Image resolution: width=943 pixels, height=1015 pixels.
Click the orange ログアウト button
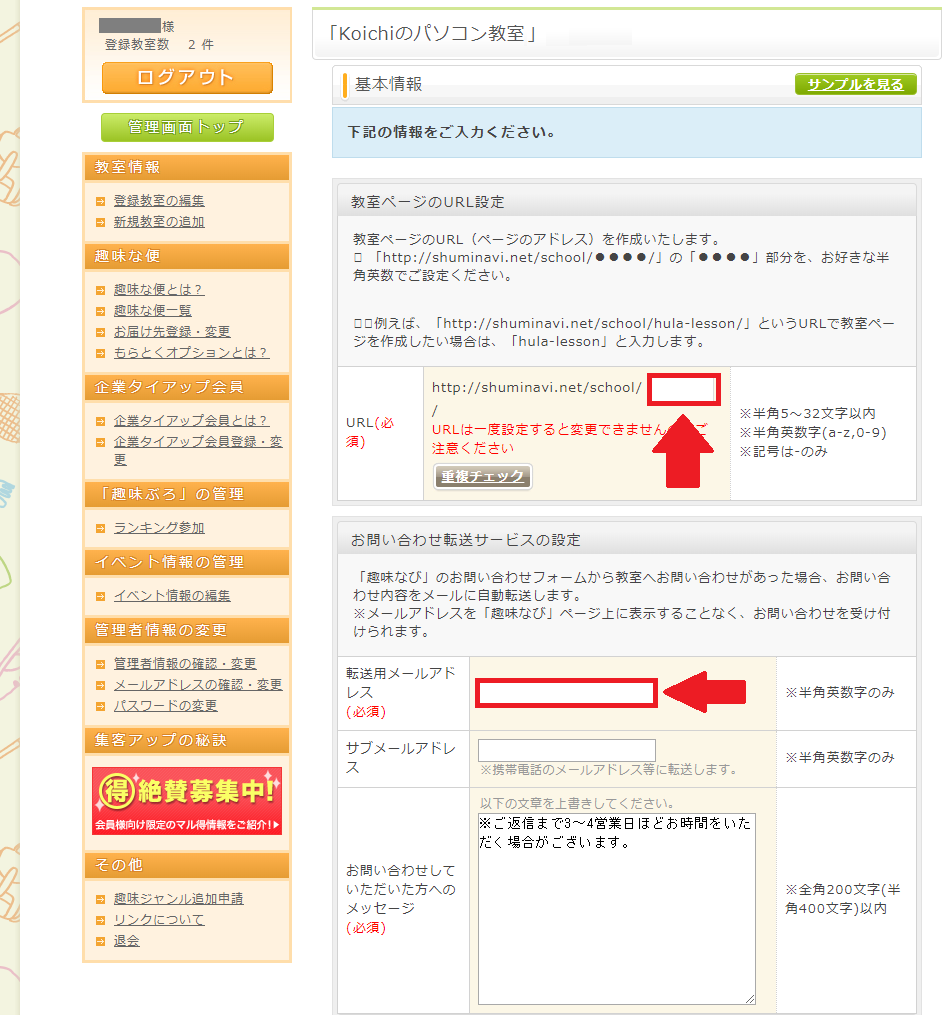pyautogui.click(x=187, y=78)
